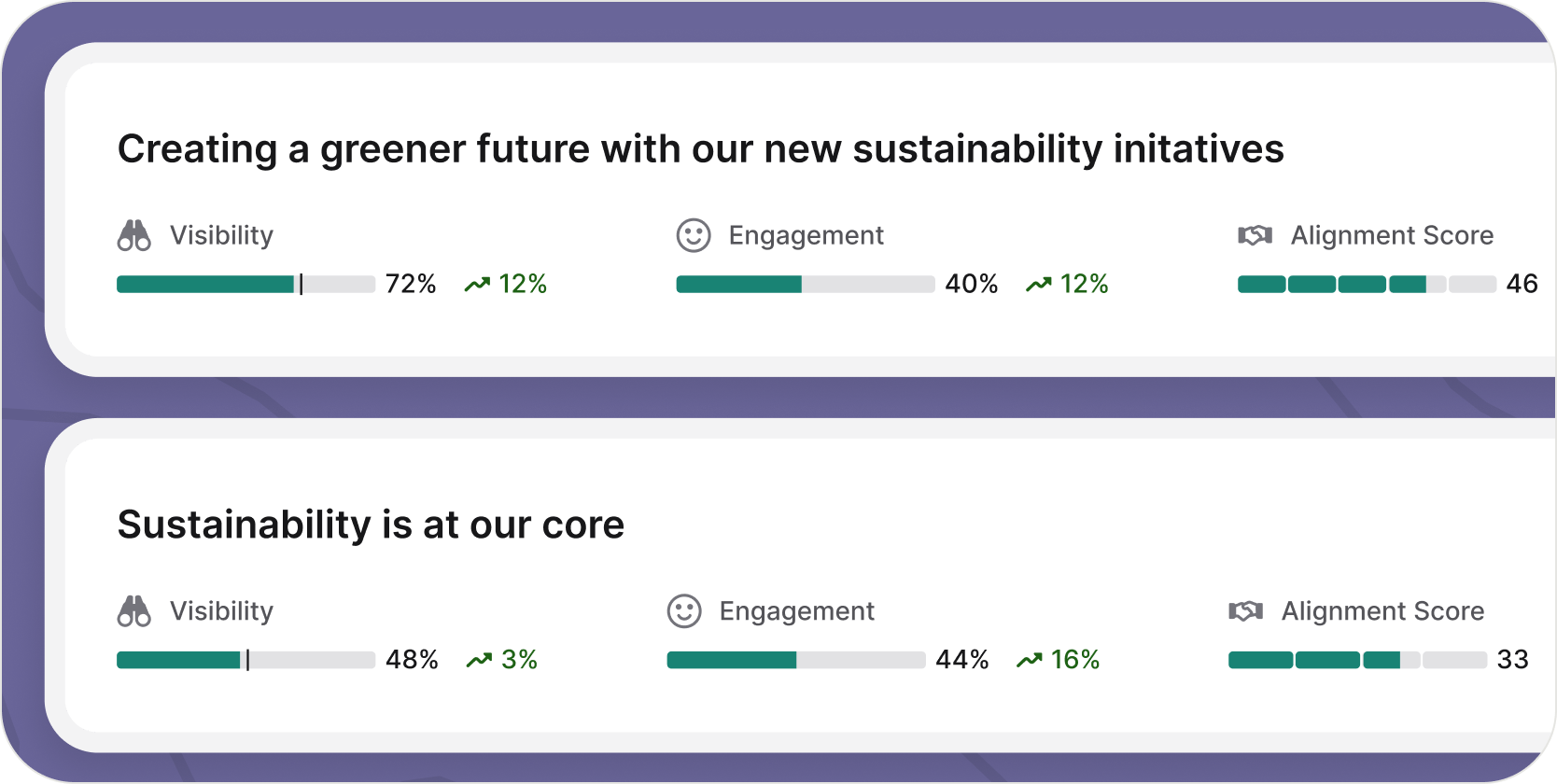Click the binoculars icon in the Sustainability core card

[x=133, y=611]
